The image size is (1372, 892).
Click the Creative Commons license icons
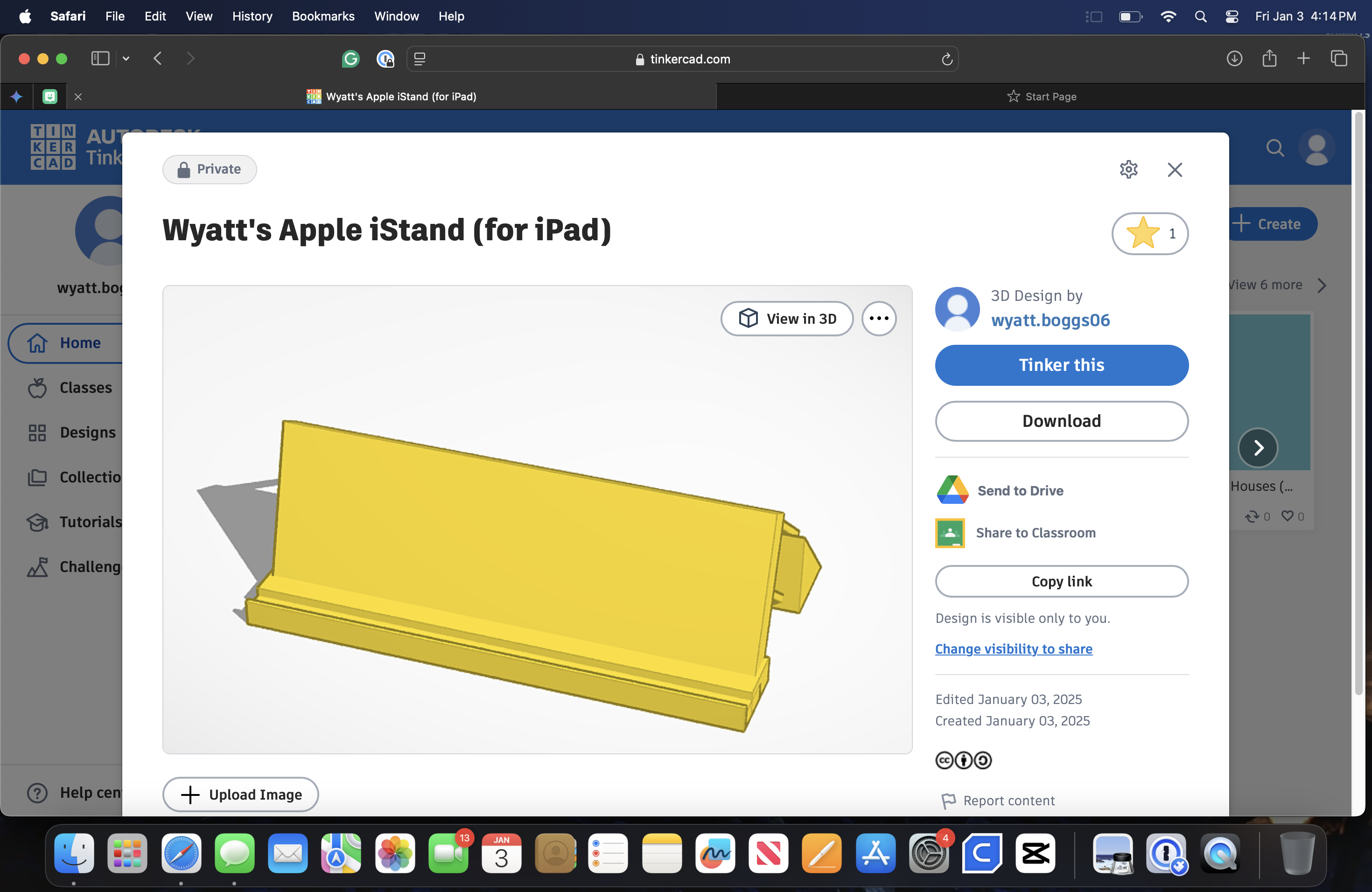coord(963,760)
